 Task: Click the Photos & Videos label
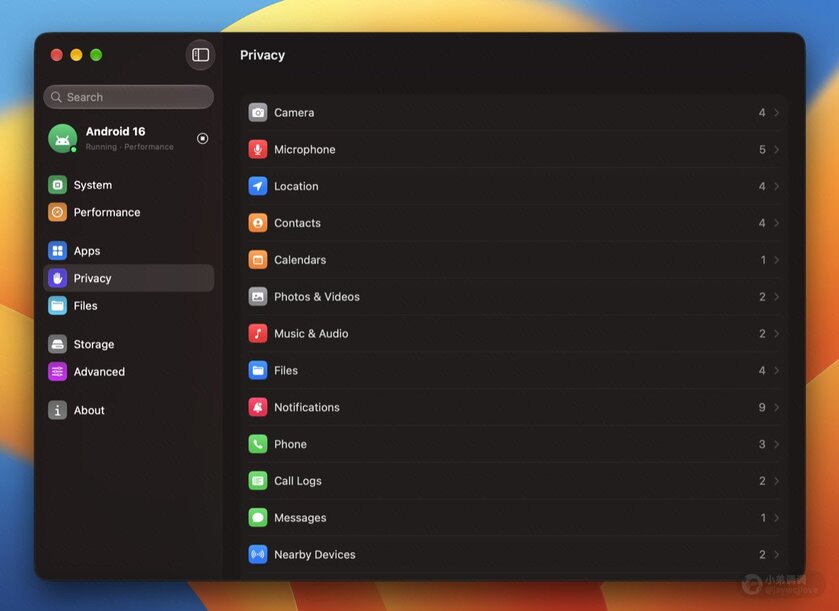coord(317,297)
